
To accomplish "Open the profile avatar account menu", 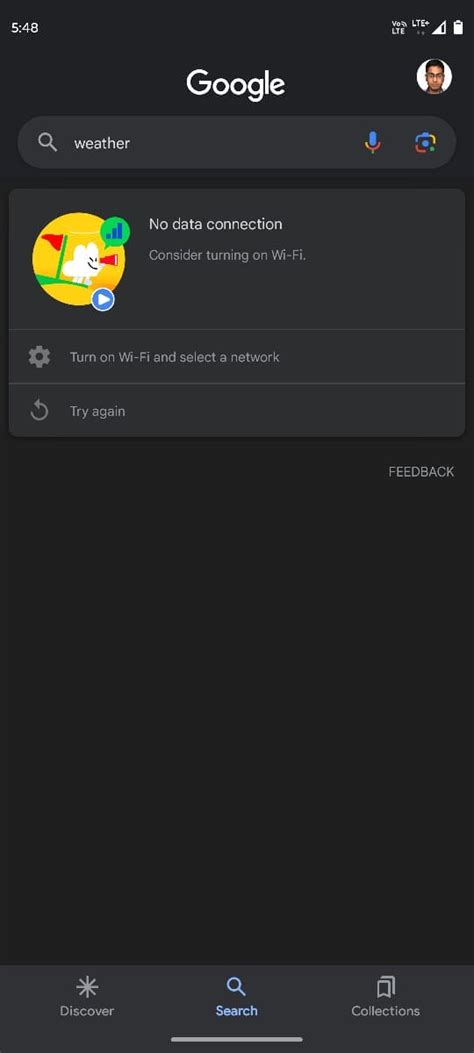I will coord(434,77).
